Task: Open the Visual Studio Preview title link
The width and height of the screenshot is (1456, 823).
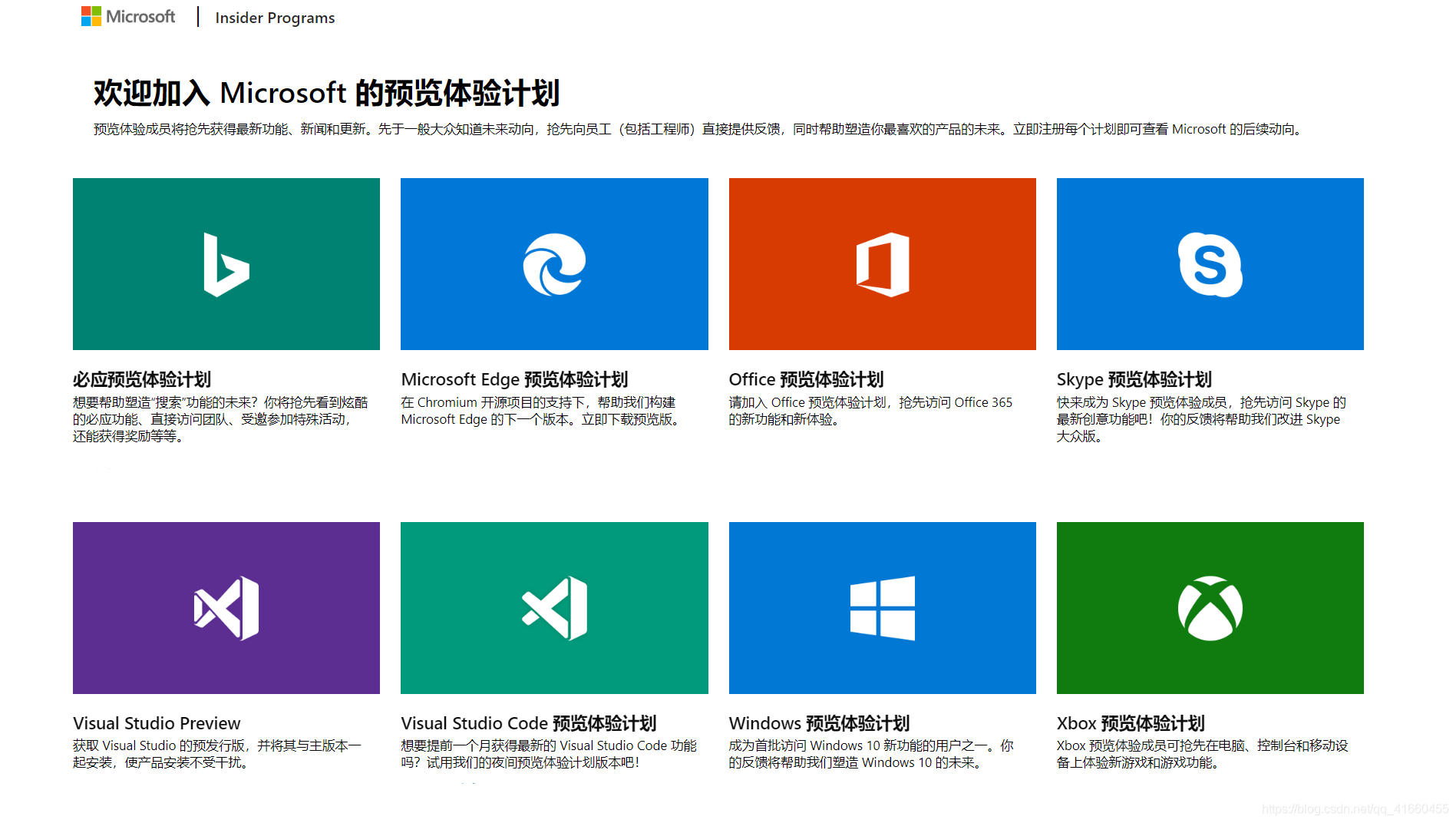Action: pos(157,723)
